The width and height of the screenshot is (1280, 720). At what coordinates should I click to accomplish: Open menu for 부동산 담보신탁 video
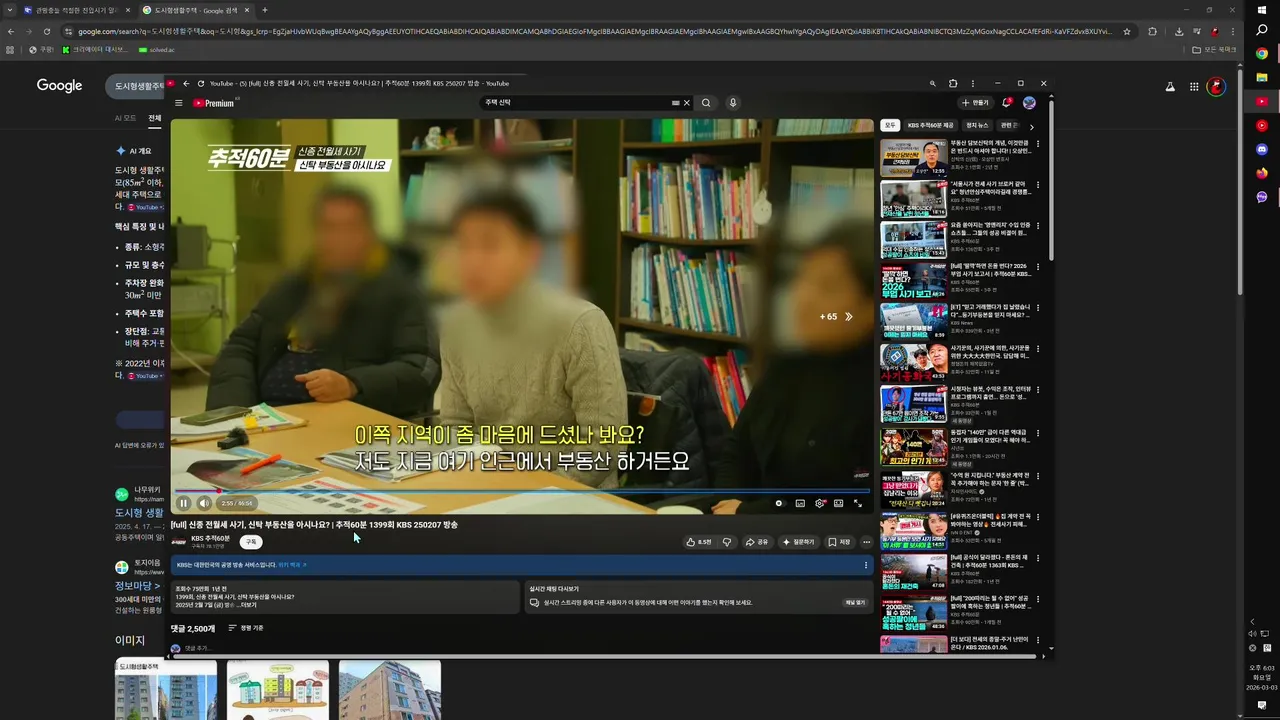click(1037, 144)
